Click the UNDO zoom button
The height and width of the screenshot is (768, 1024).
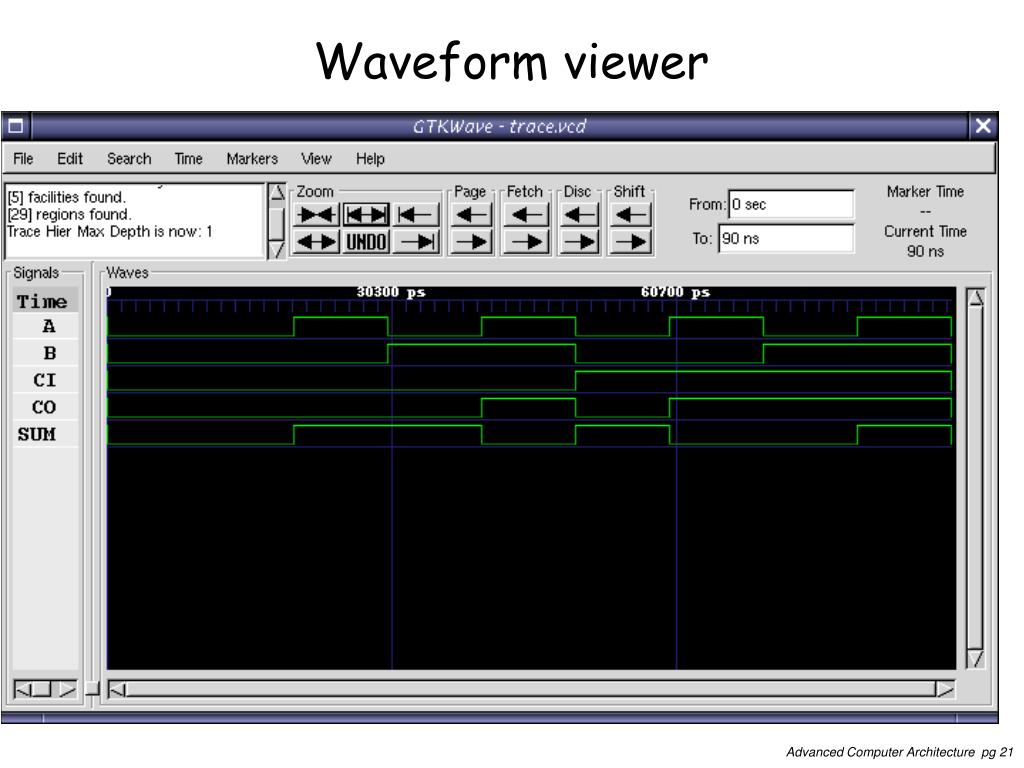pyautogui.click(x=366, y=242)
